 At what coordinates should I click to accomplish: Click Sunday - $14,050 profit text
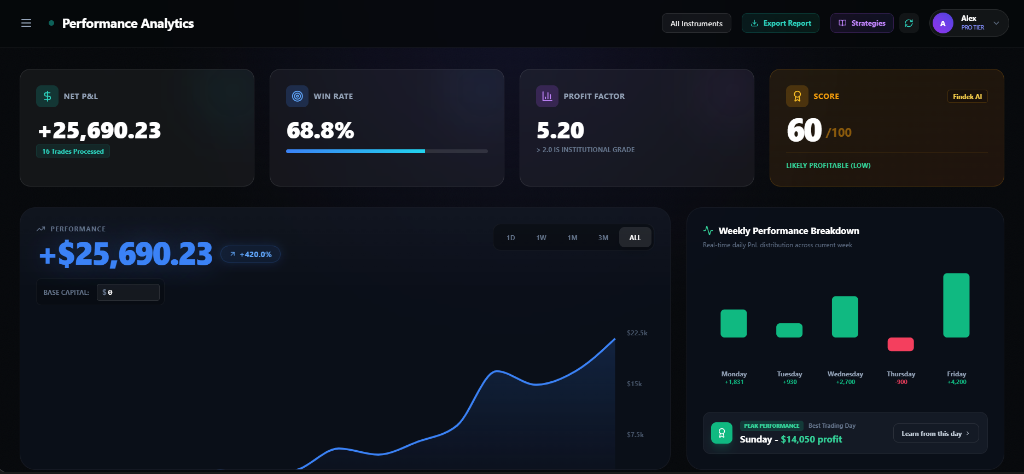(791, 439)
